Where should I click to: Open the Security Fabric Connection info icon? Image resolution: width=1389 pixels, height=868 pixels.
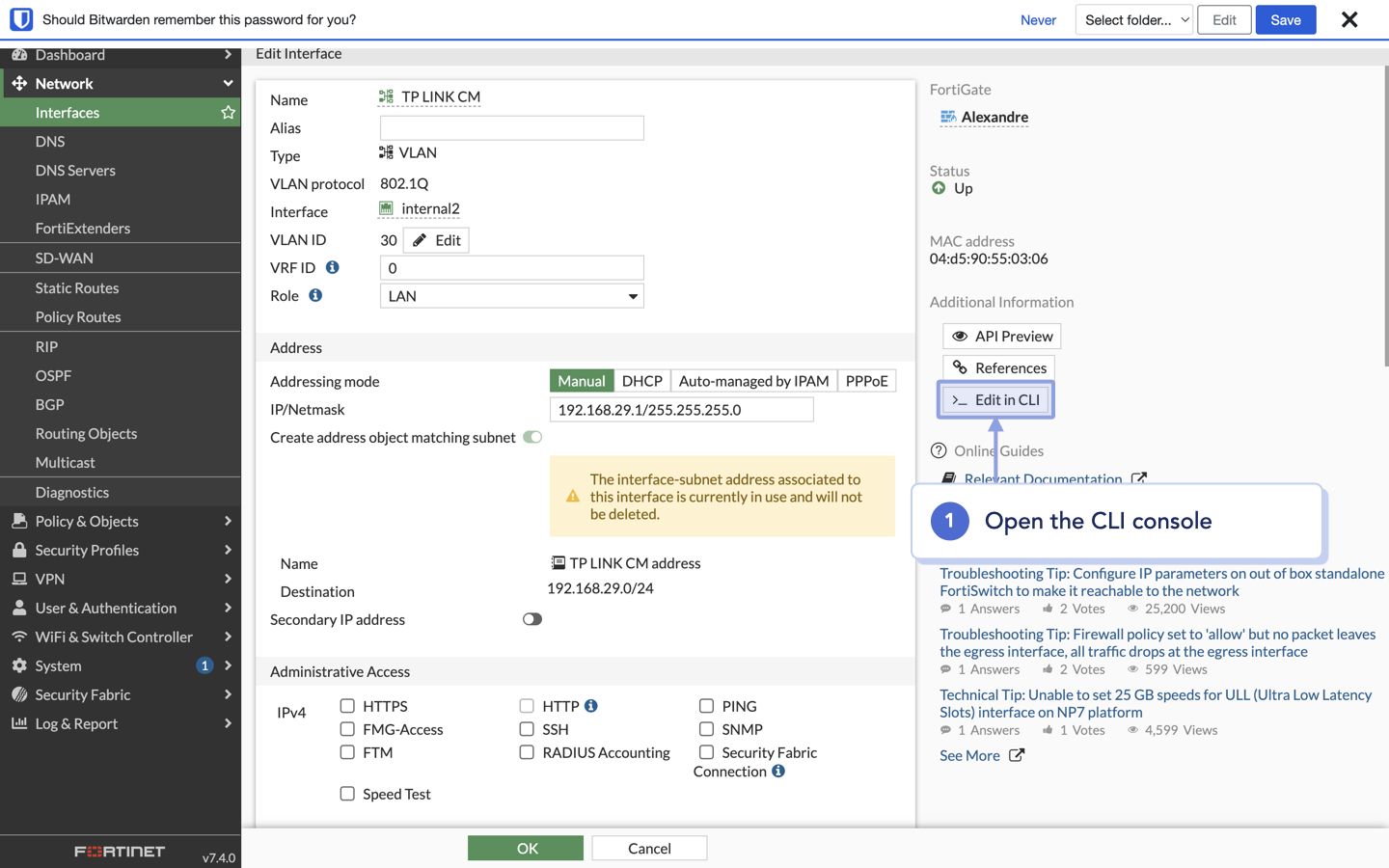click(779, 771)
